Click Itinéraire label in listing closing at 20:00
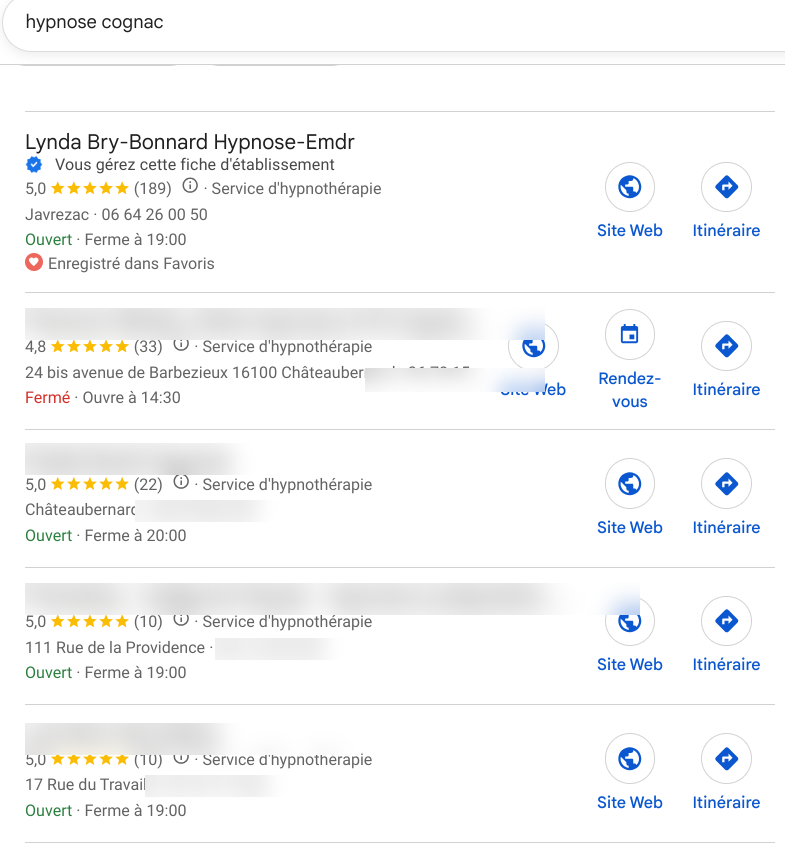This screenshot has height=853, width=785. (726, 527)
